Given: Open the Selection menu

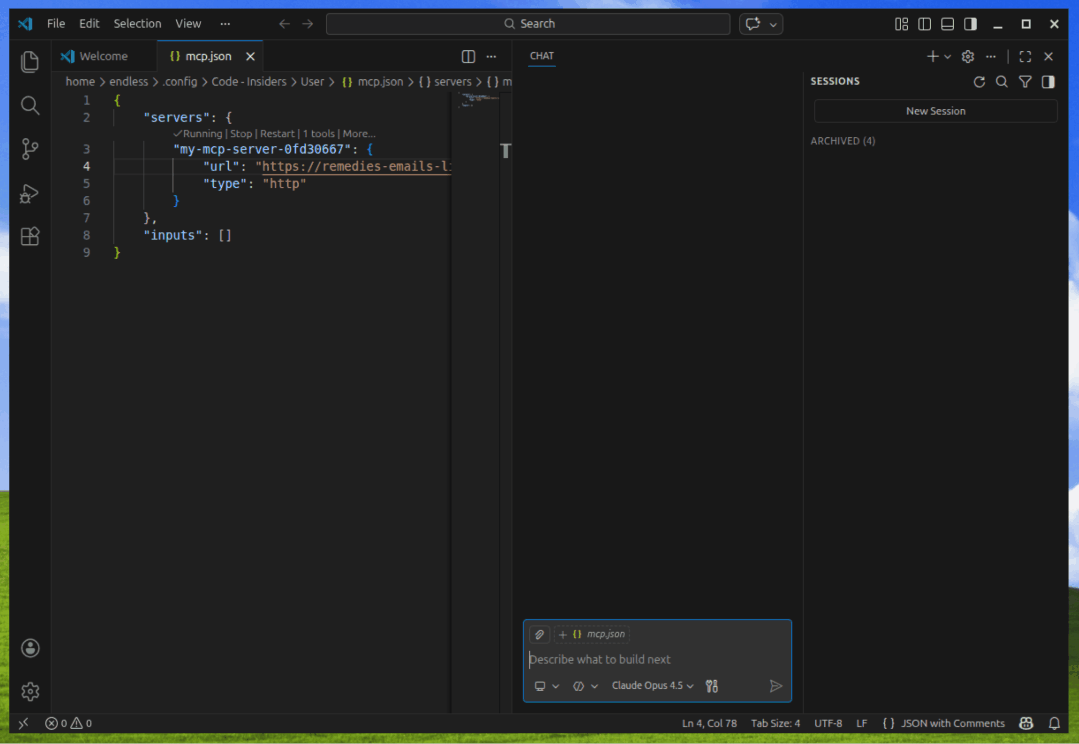Looking at the screenshot, I should (x=137, y=23).
